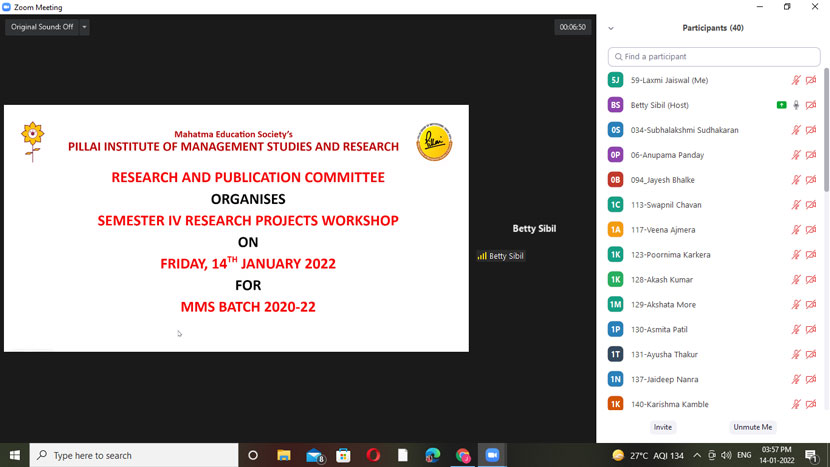Click Karishma Kamble's video off icon
The height and width of the screenshot is (467, 830).
tap(811, 403)
